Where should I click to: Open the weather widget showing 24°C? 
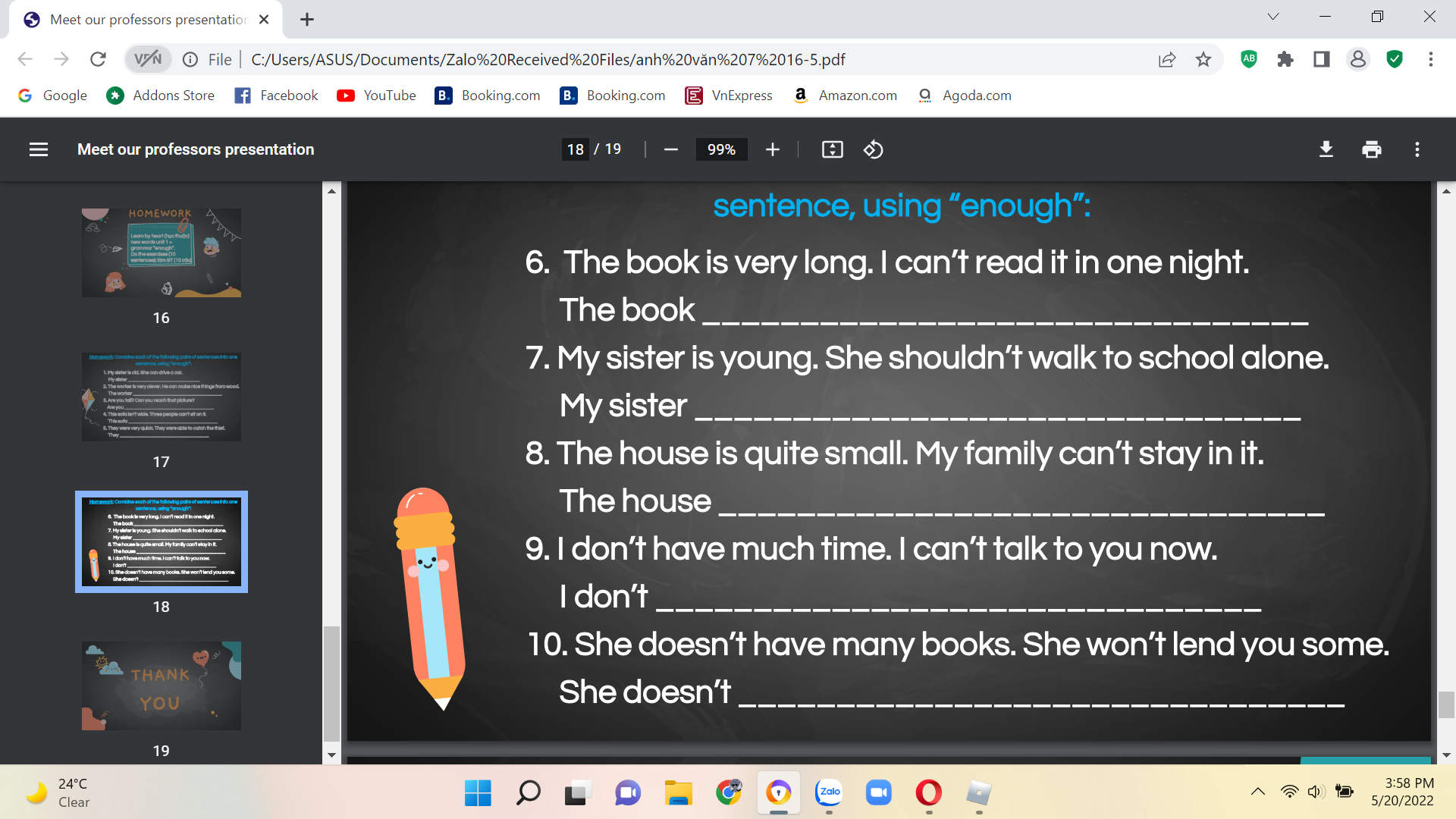59,793
